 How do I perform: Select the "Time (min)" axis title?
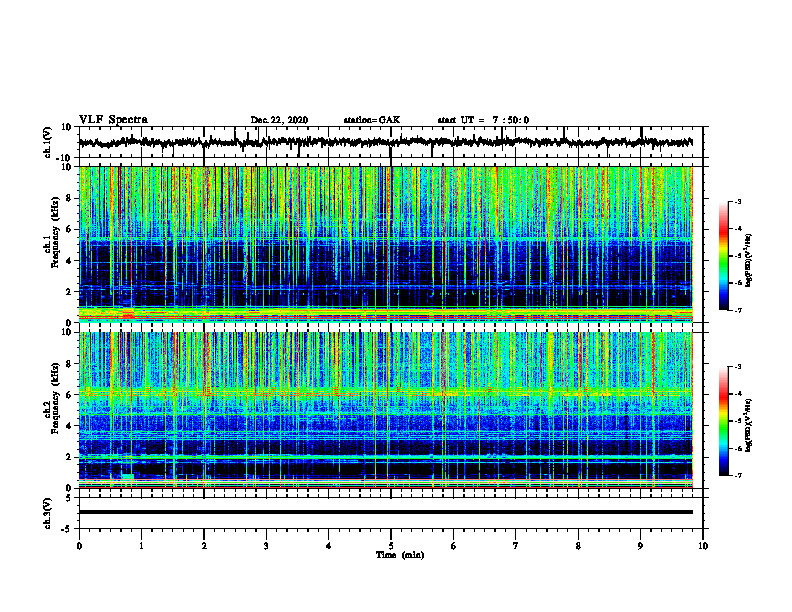click(x=400, y=555)
